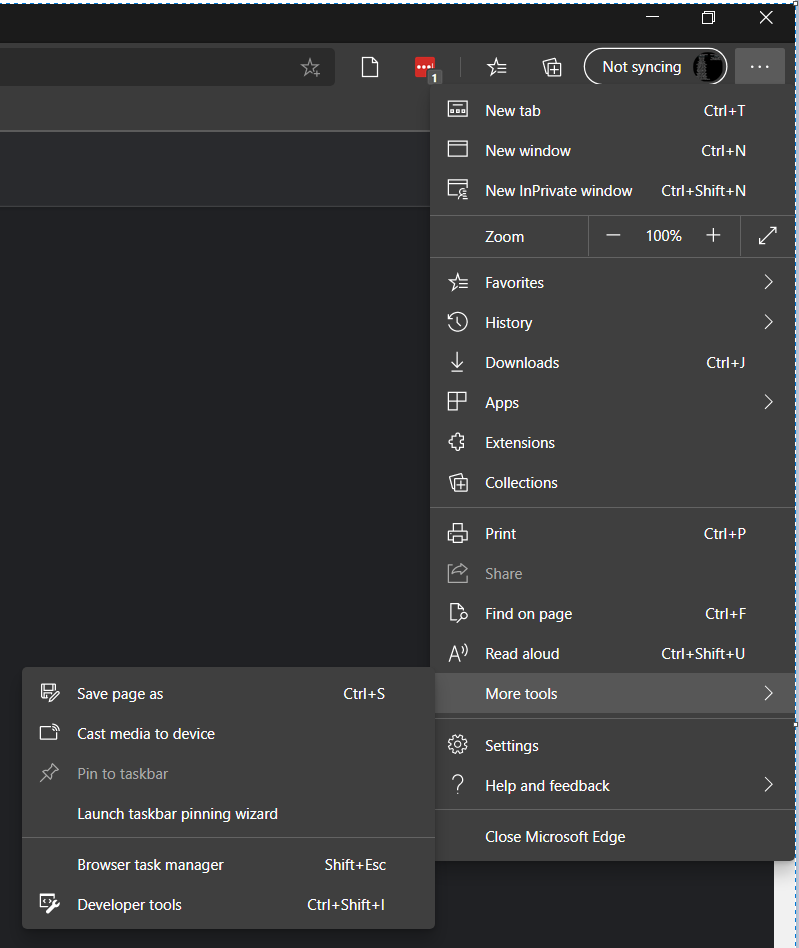799x948 pixels.
Task: Click the Collections icon in the menu
Action: pos(458,482)
